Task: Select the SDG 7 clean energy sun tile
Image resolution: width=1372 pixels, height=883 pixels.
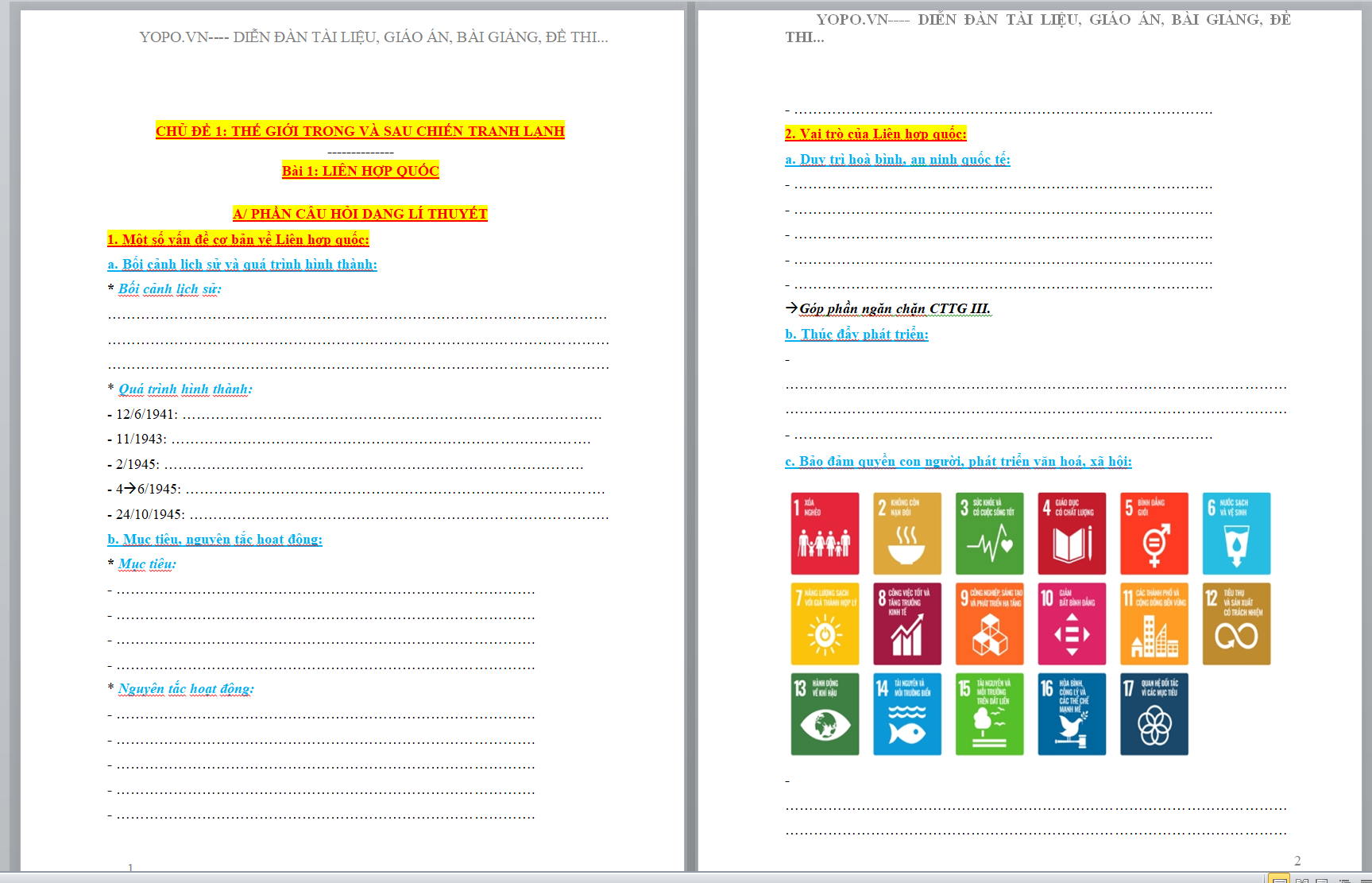Action: 825,624
